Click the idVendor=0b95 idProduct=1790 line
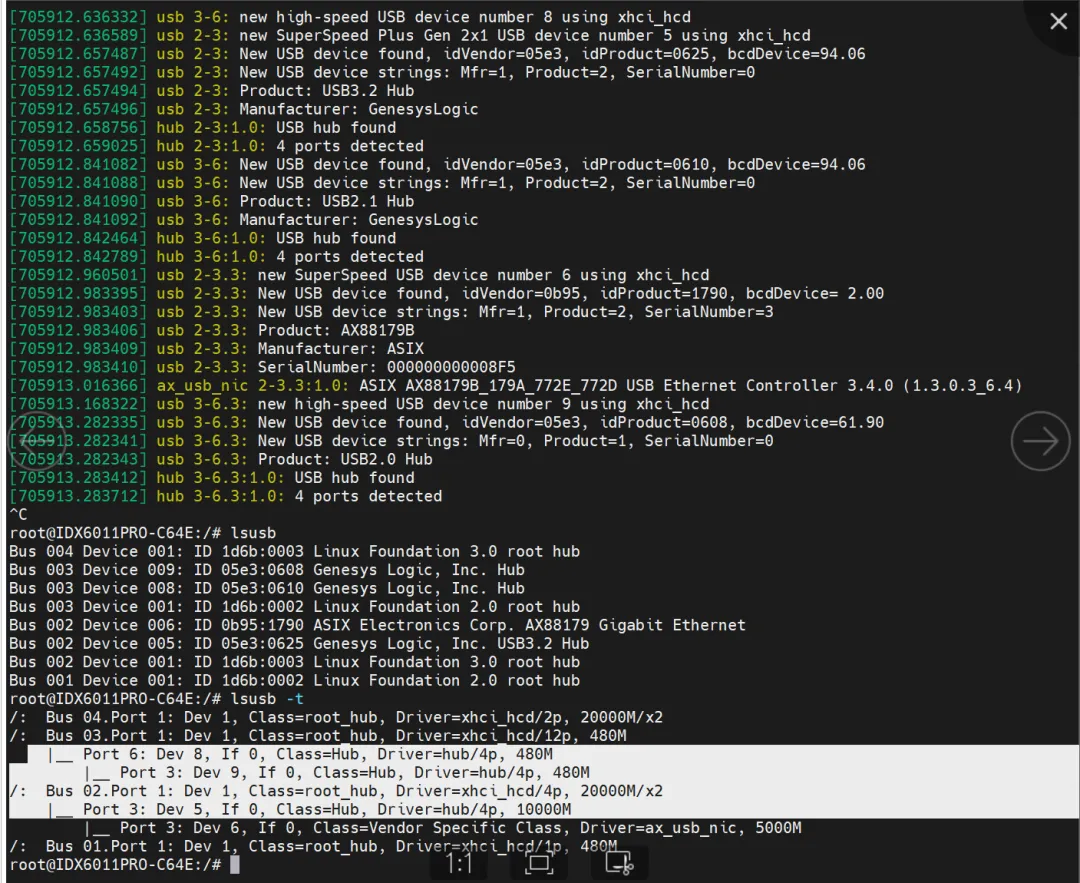This screenshot has height=883, width=1080. [x=447, y=293]
